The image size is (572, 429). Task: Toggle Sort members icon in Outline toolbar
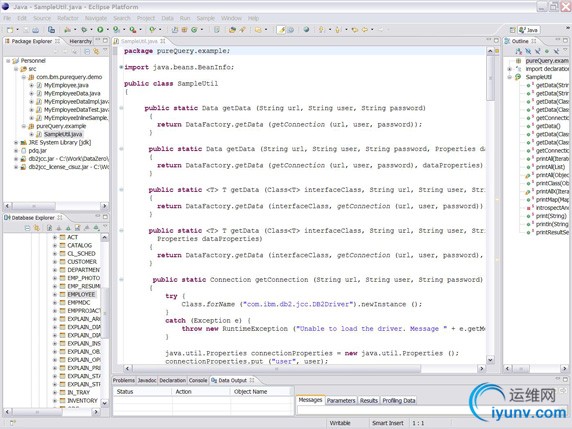point(519,51)
